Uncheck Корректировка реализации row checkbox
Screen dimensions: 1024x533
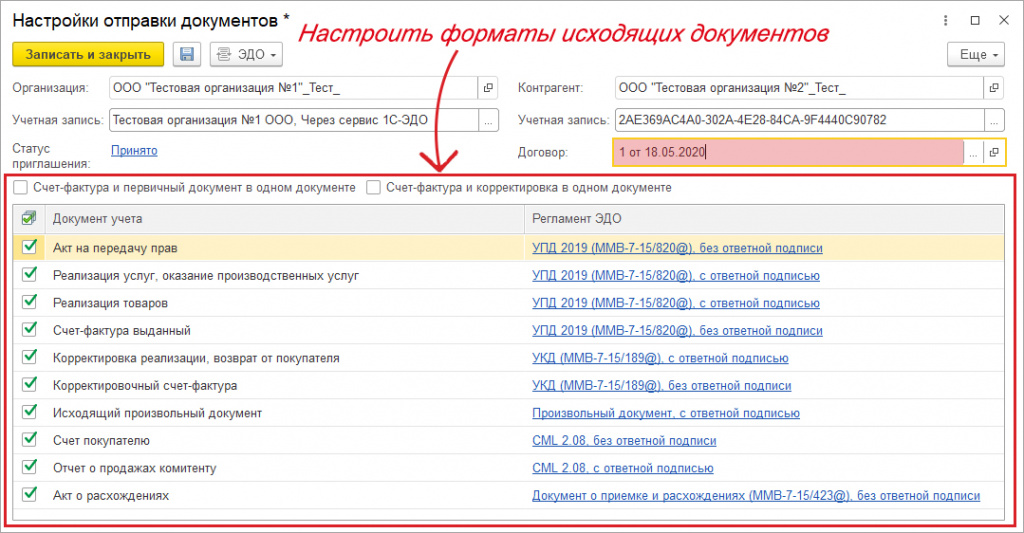29,357
